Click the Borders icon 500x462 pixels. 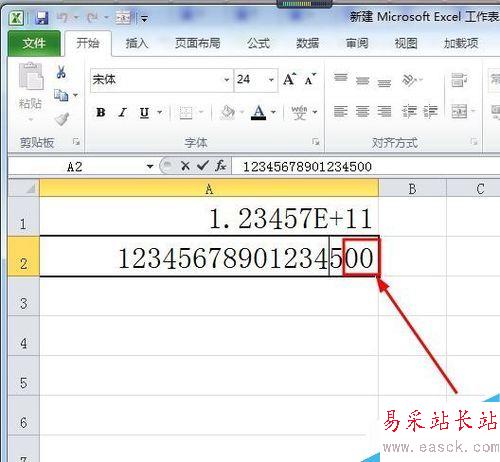tap(186, 112)
